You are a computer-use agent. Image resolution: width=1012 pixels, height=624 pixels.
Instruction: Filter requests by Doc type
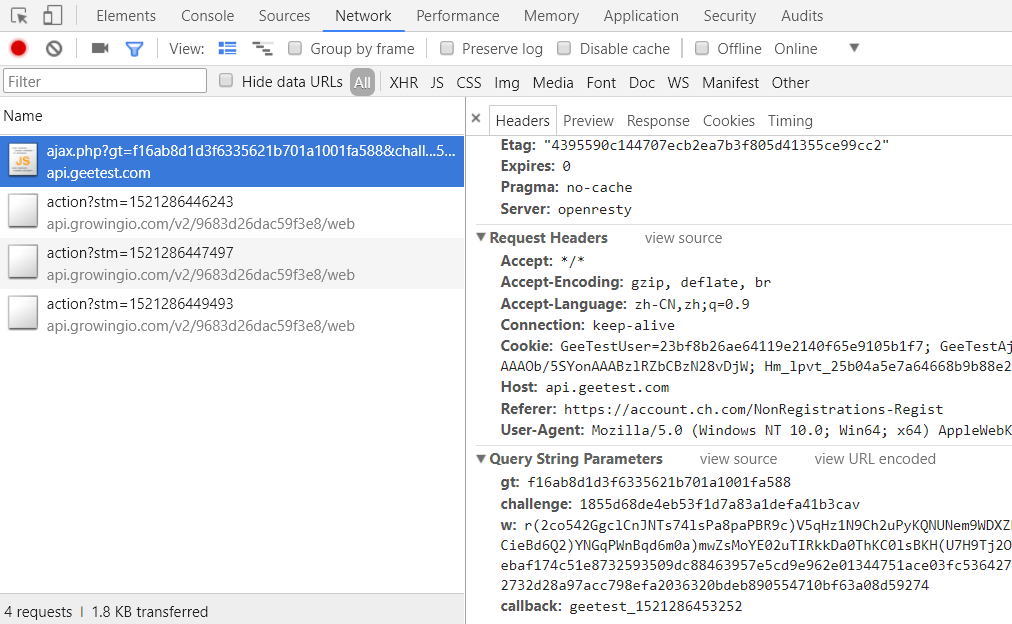(x=642, y=83)
